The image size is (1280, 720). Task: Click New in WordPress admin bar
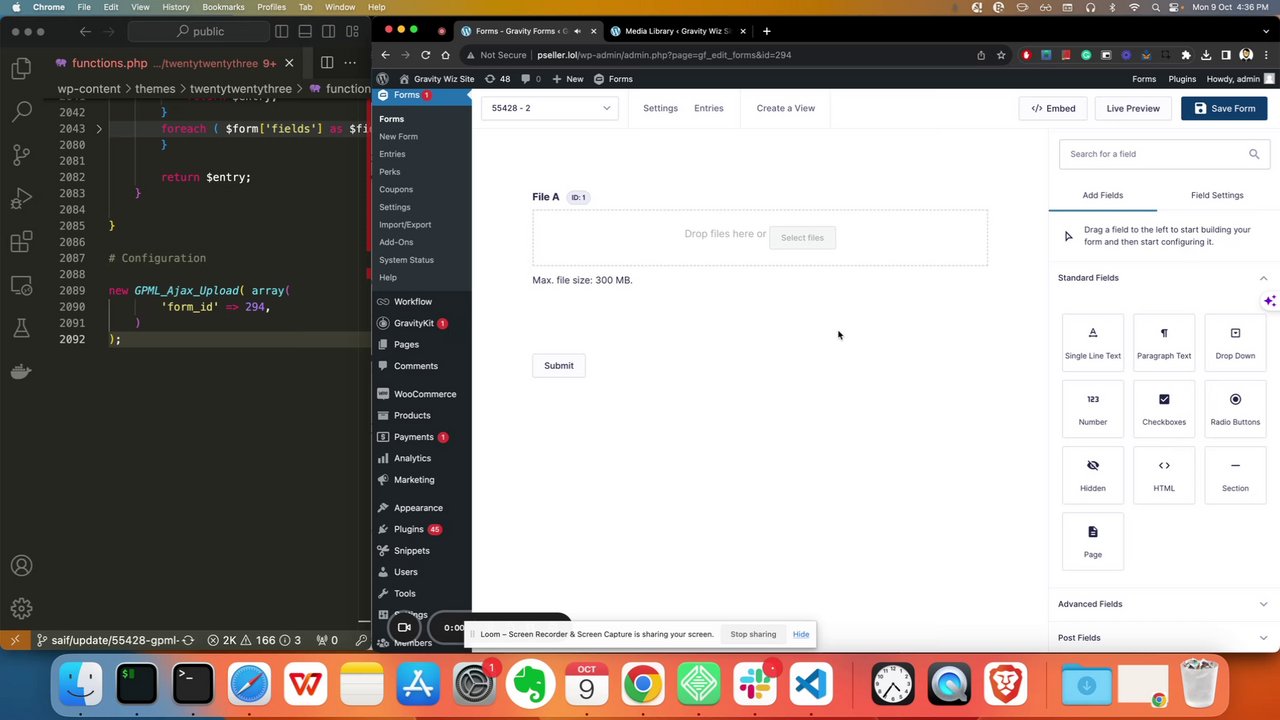tap(567, 79)
